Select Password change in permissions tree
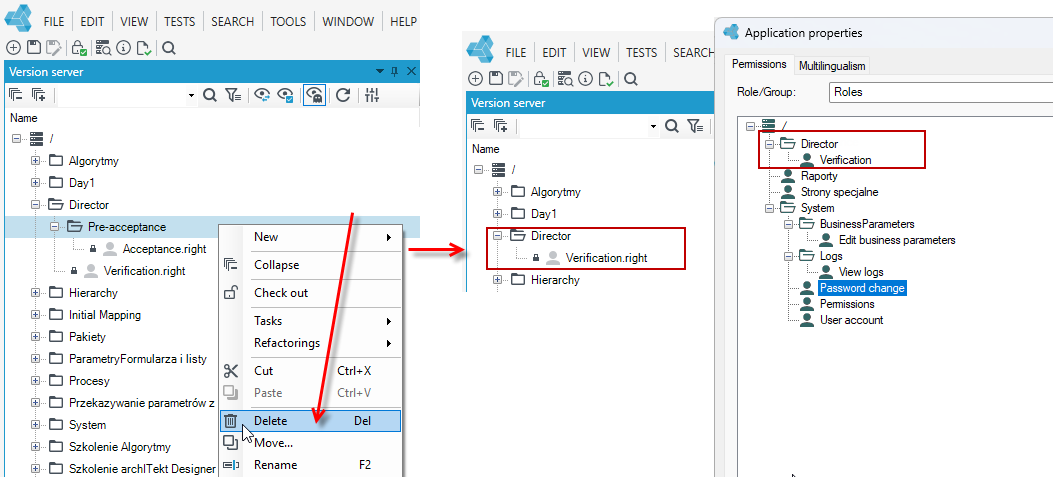 862,288
